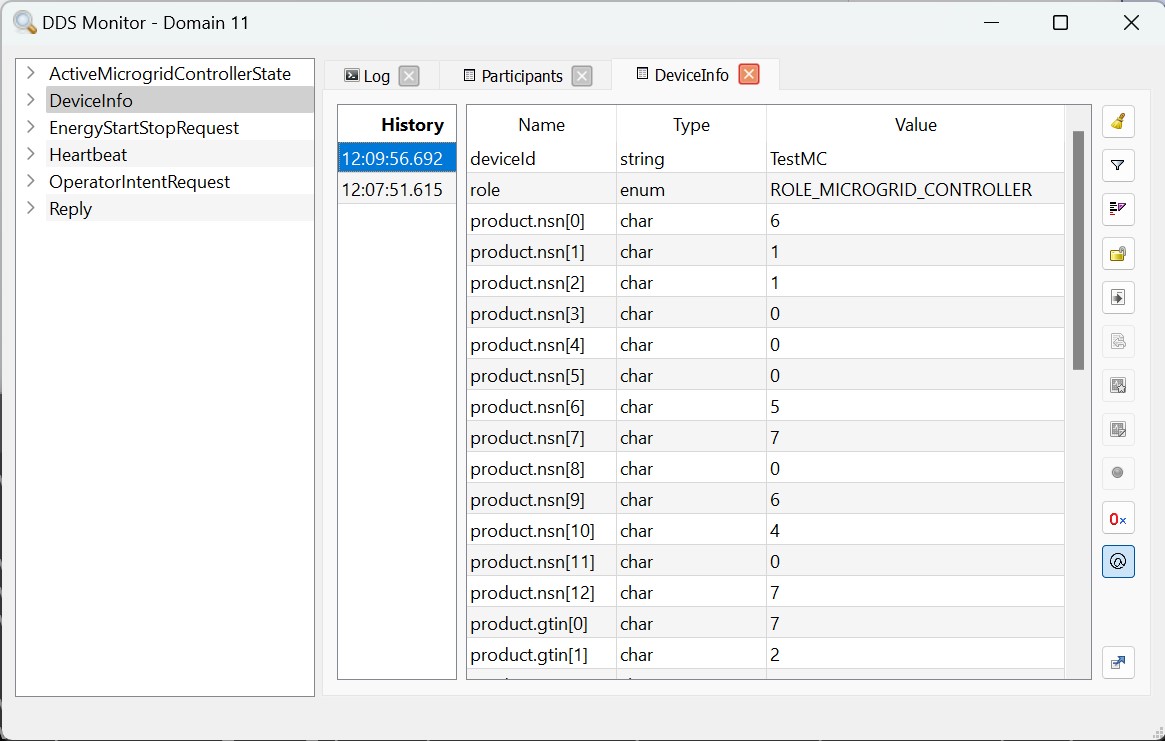Toggle the highlighted @ button
The image size is (1165, 741).
[1118, 562]
